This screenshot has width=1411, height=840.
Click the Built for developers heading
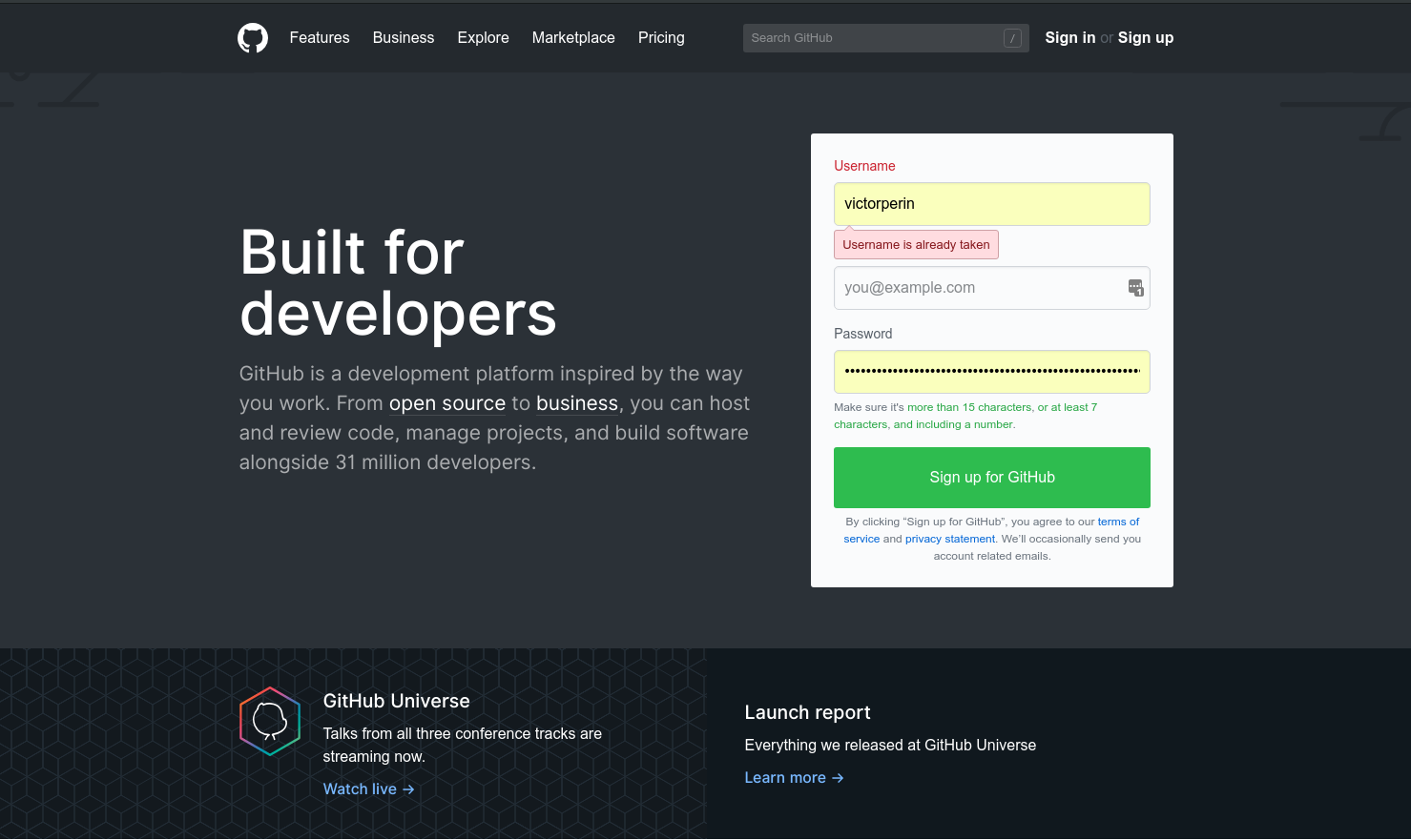coord(399,283)
